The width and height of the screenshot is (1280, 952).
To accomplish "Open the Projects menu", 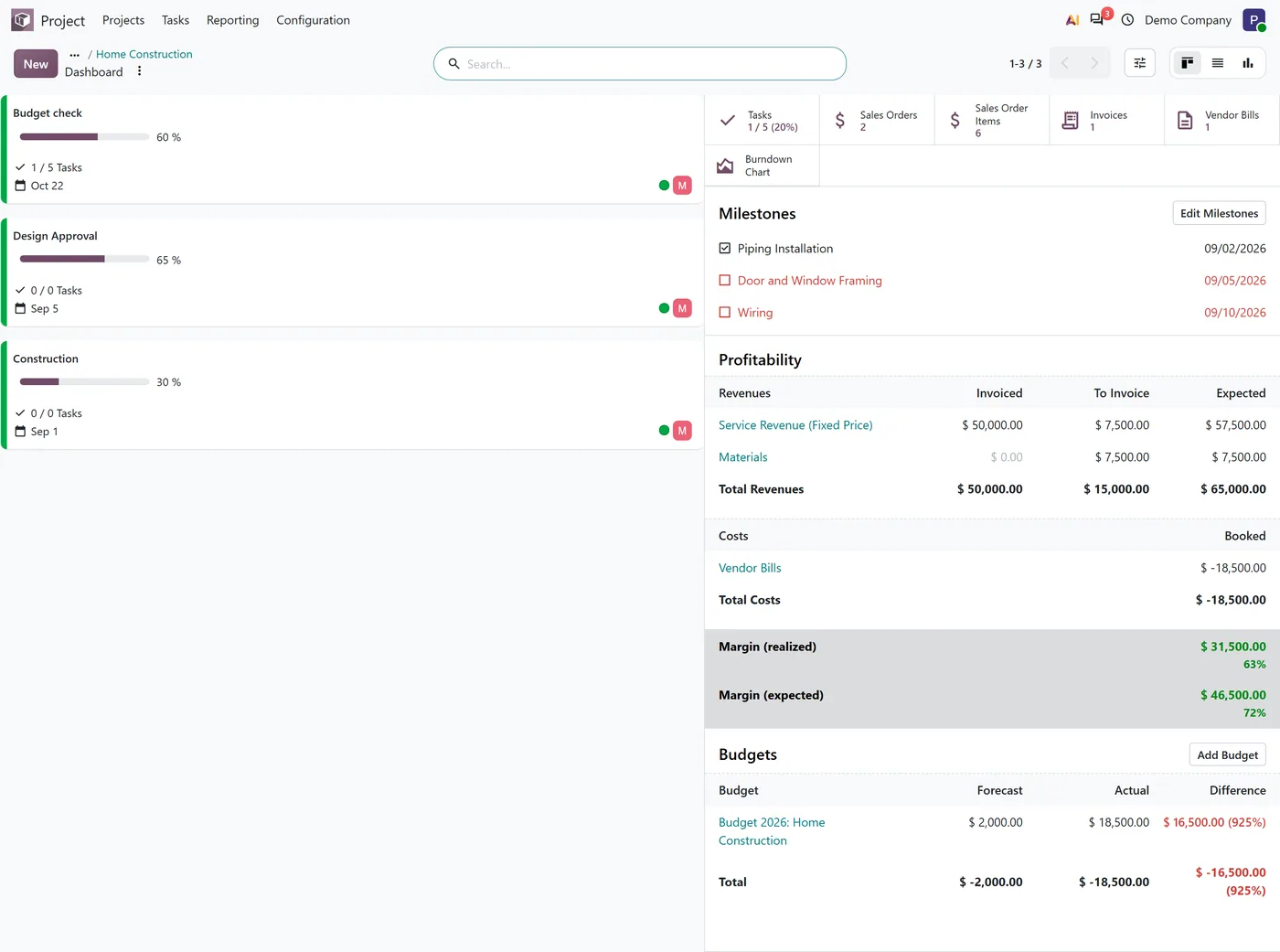I will tap(123, 20).
